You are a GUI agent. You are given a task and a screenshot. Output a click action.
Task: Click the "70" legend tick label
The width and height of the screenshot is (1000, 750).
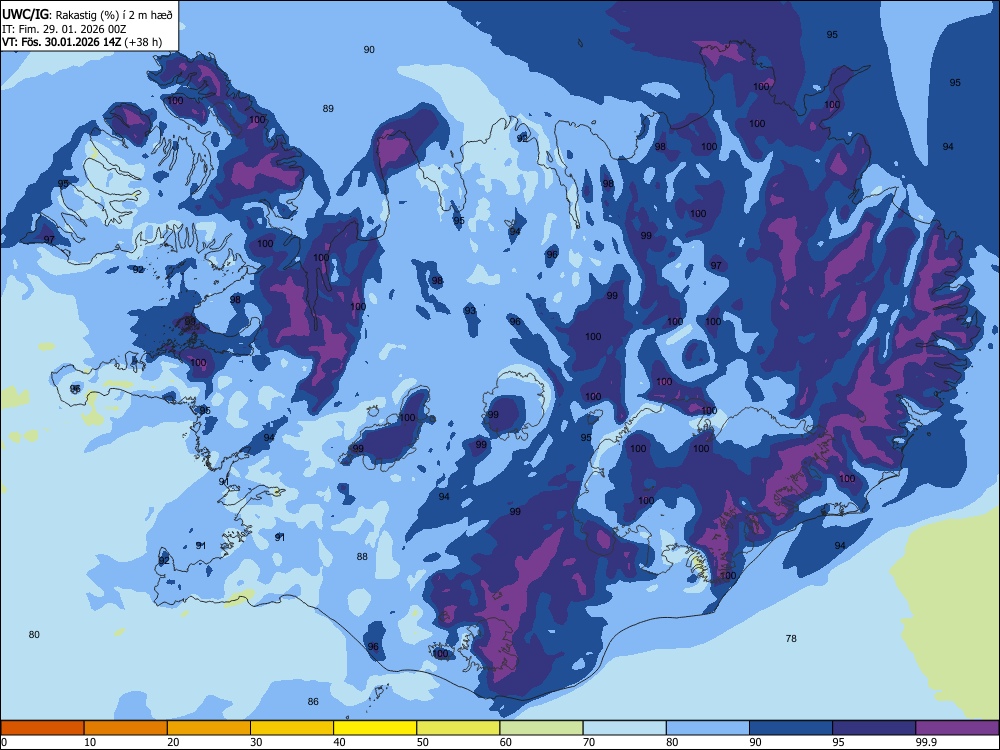click(x=589, y=742)
